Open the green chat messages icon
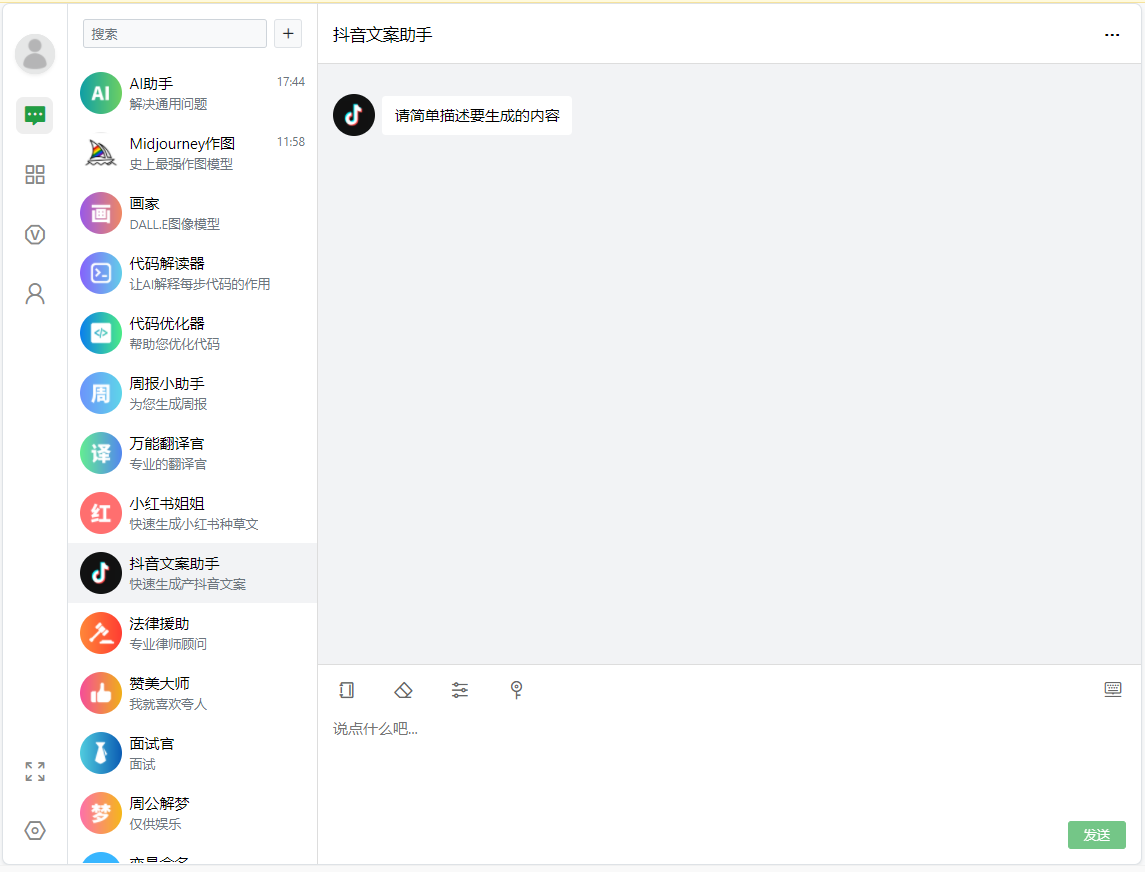 pyautogui.click(x=35, y=115)
